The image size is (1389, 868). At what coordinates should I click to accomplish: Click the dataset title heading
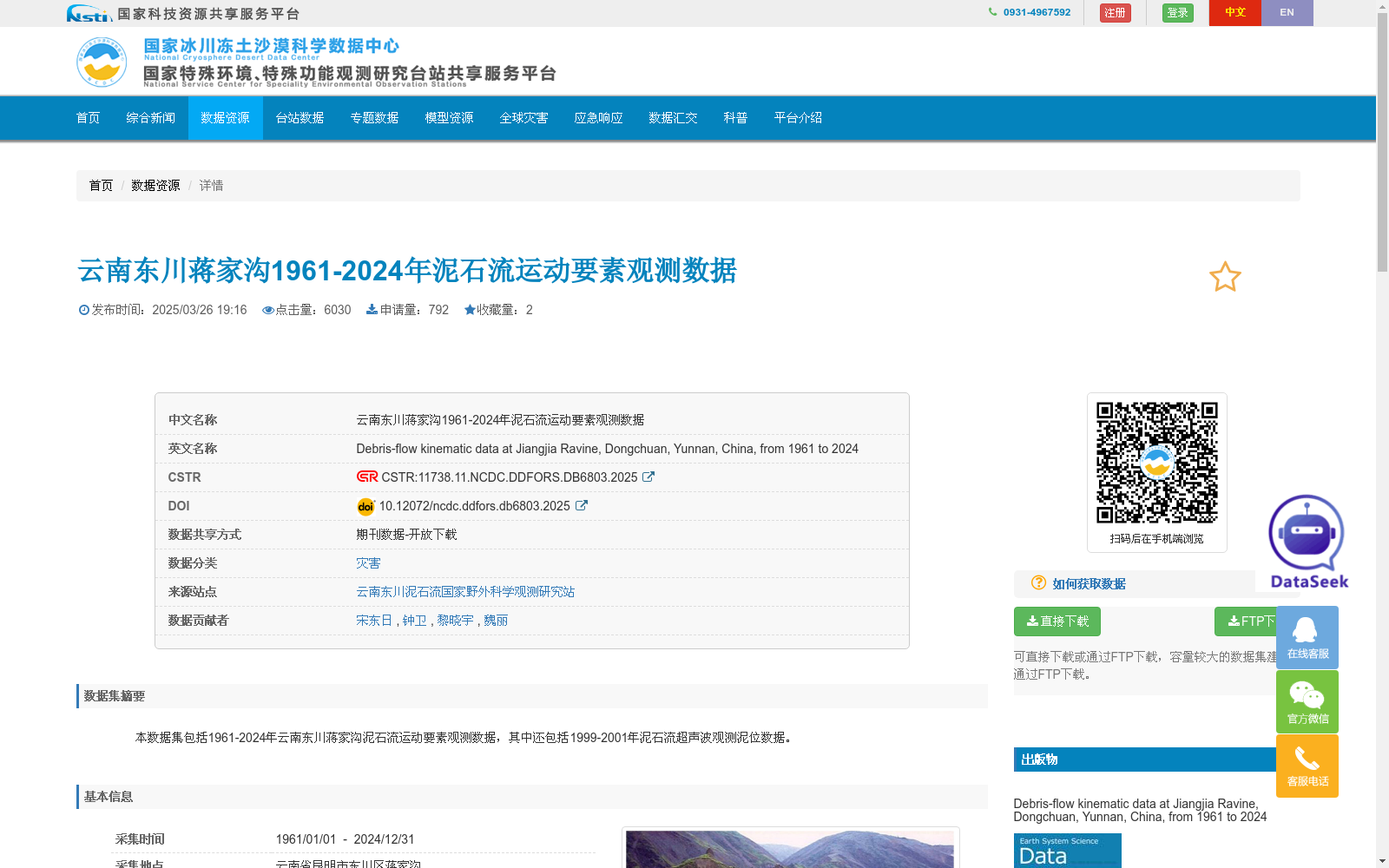(x=407, y=271)
